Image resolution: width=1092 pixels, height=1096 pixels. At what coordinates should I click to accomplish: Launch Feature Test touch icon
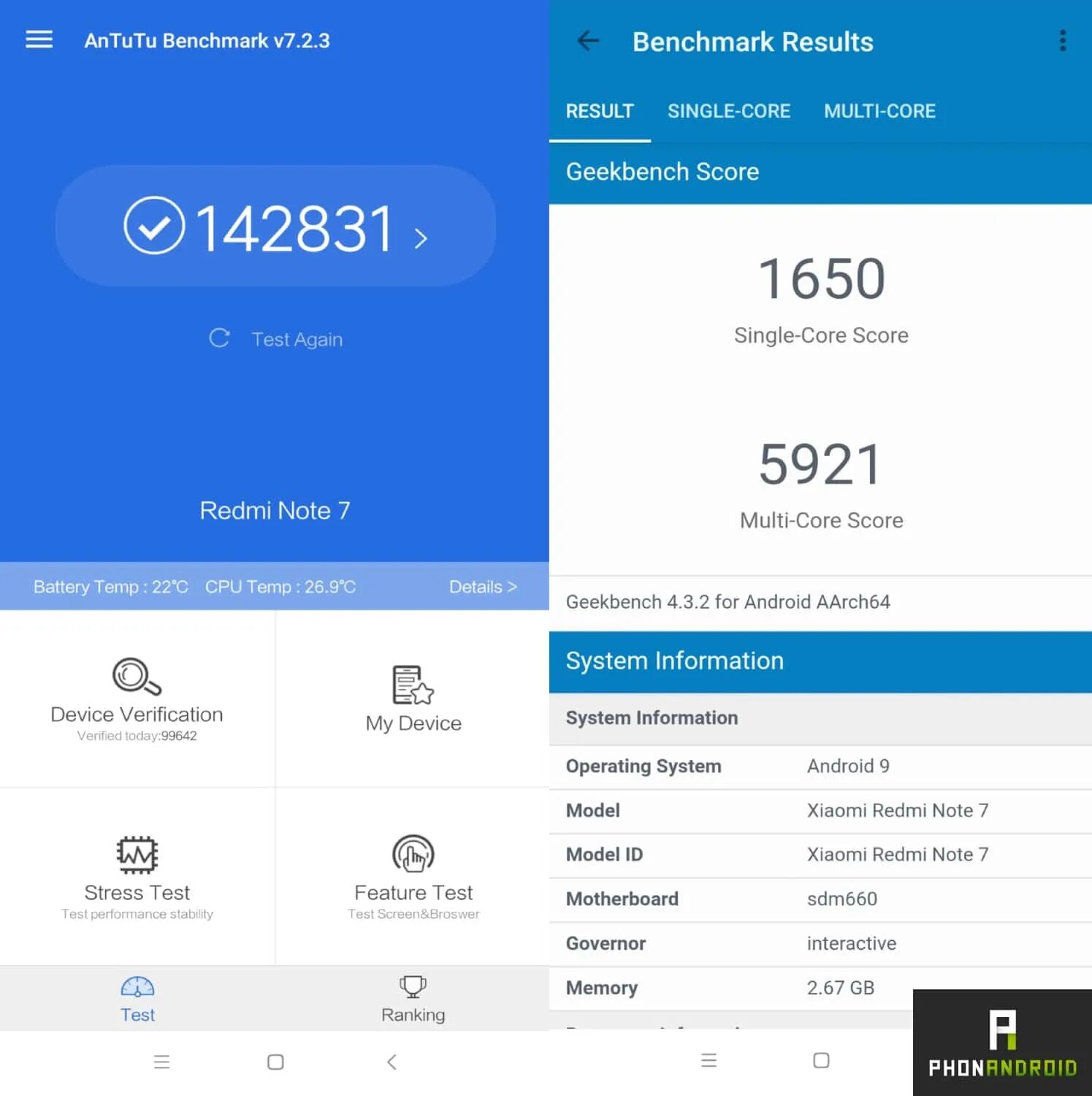(x=413, y=855)
